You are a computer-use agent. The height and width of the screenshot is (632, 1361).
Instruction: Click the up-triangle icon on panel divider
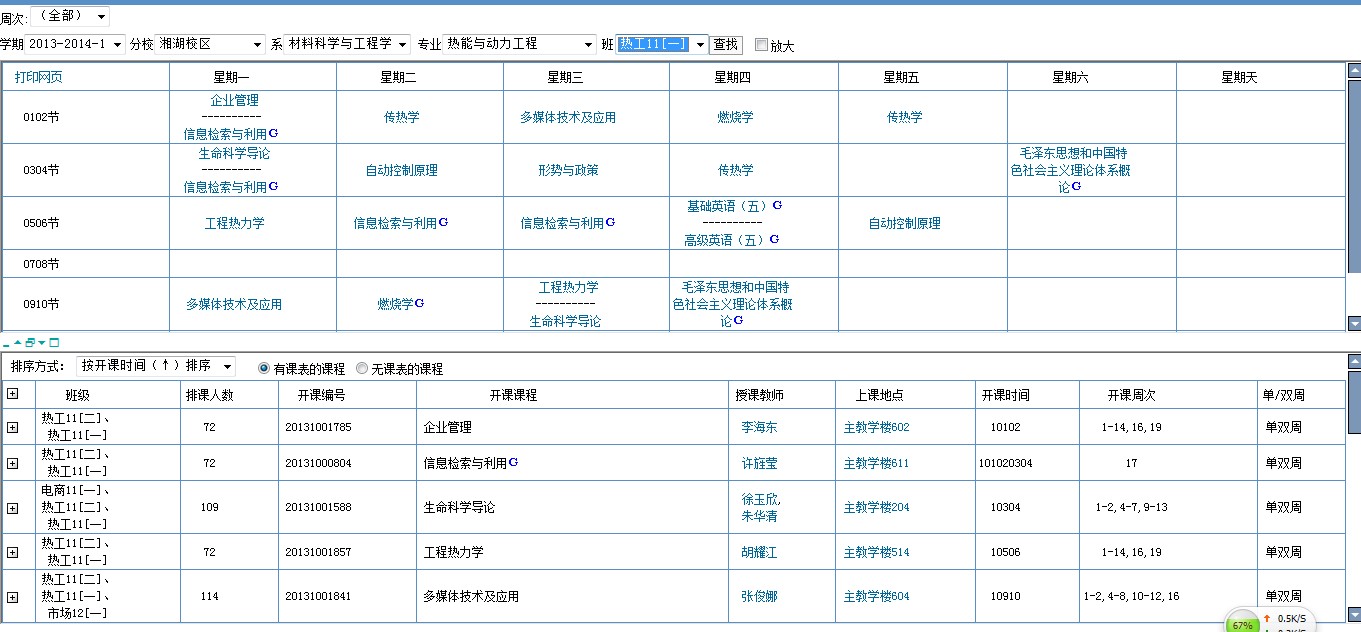pos(17,342)
